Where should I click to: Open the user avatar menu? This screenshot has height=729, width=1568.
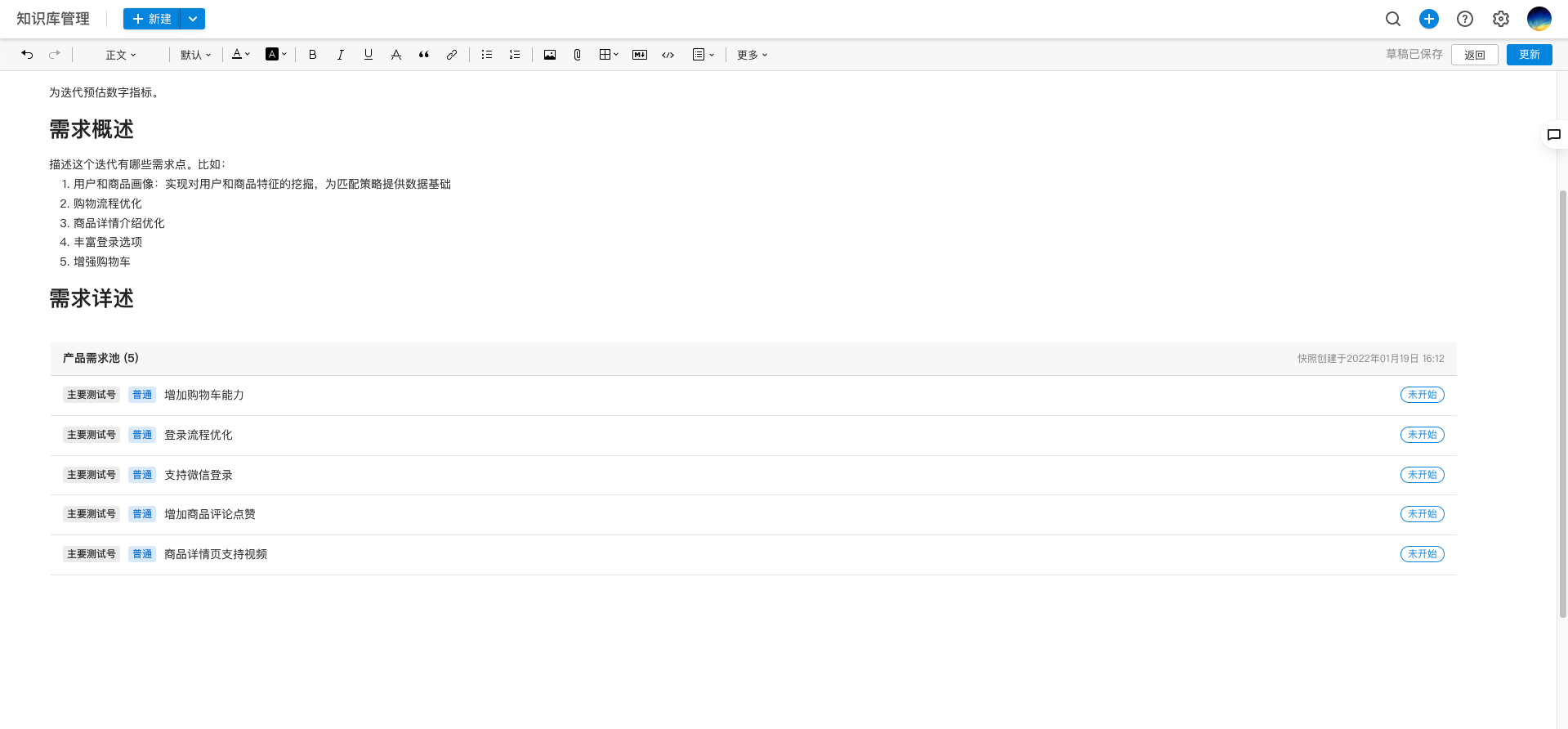(1539, 19)
